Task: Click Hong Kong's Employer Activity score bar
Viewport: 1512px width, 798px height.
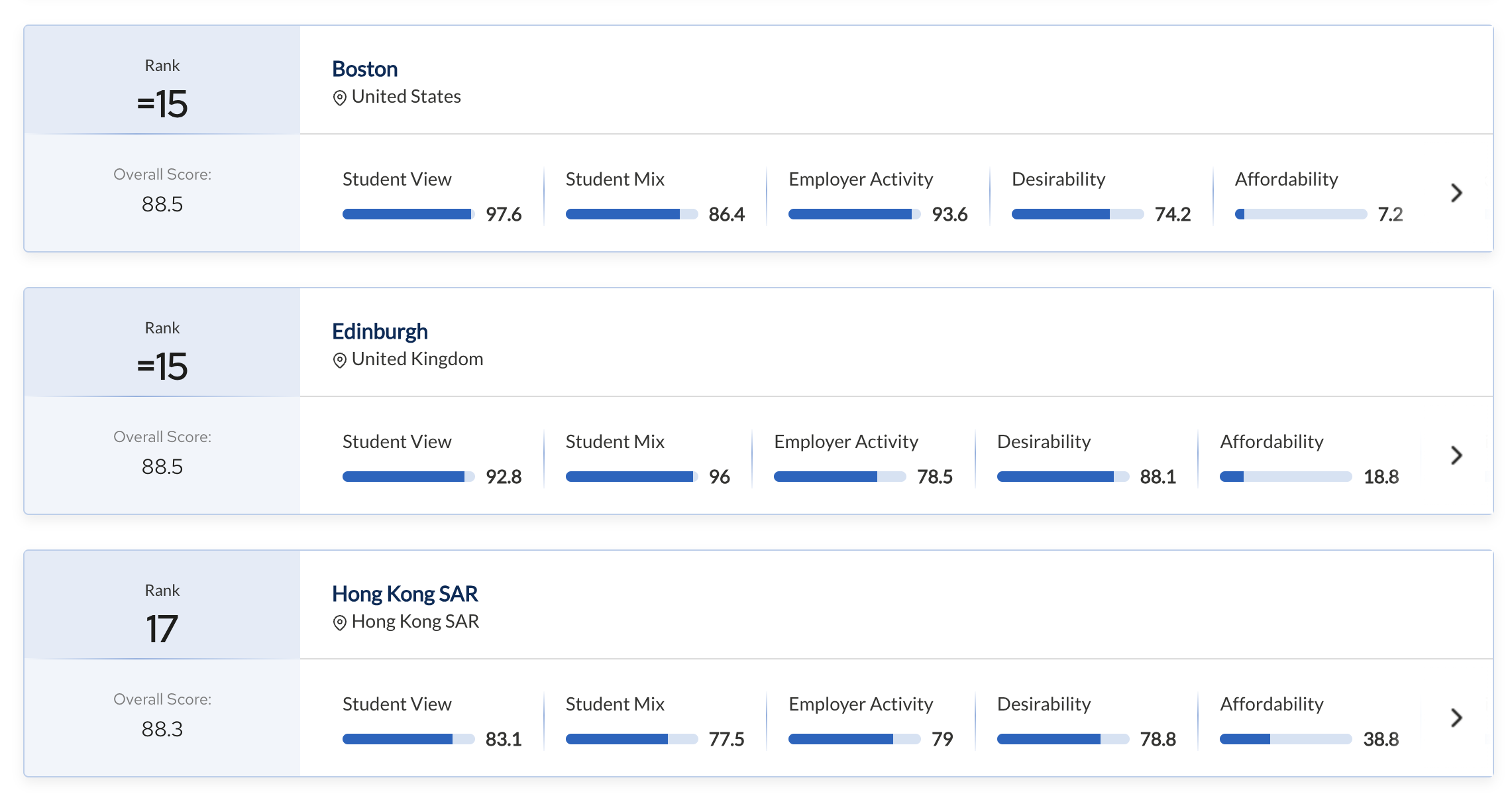Action: 854,739
